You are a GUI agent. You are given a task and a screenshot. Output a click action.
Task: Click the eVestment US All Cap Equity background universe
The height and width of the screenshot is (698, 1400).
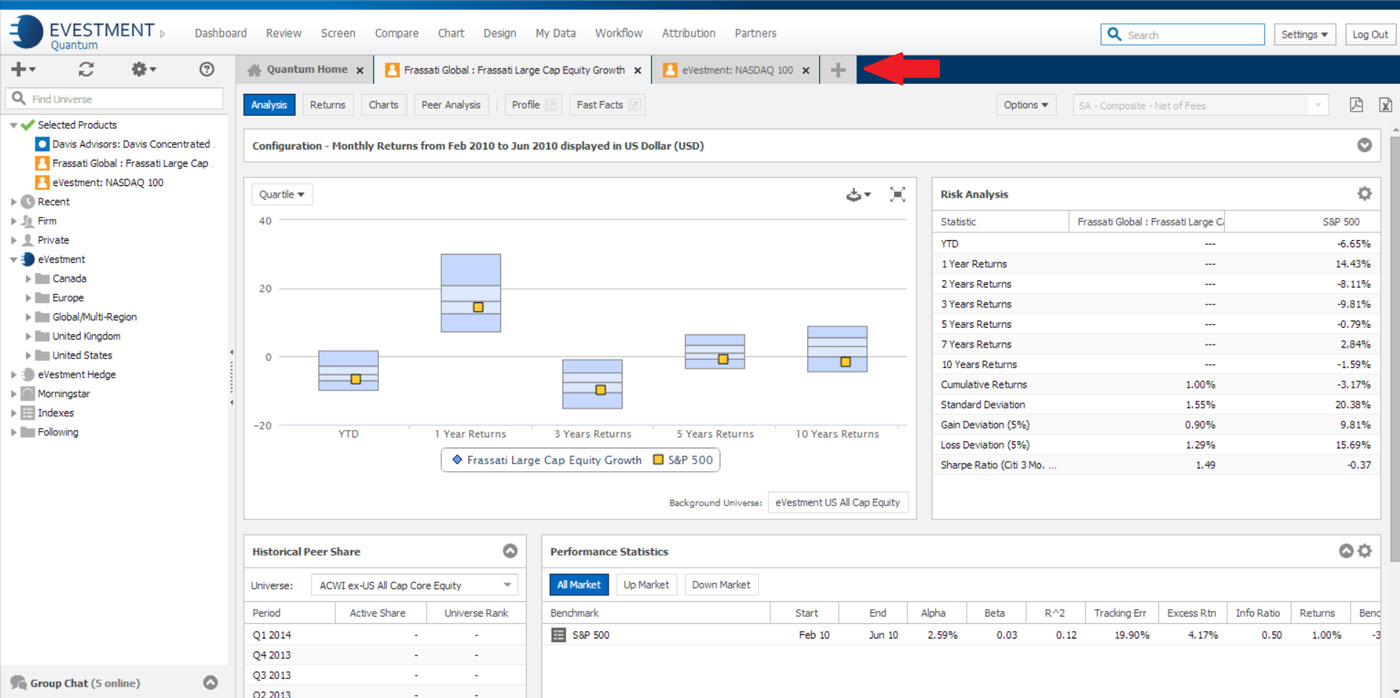click(838, 502)
